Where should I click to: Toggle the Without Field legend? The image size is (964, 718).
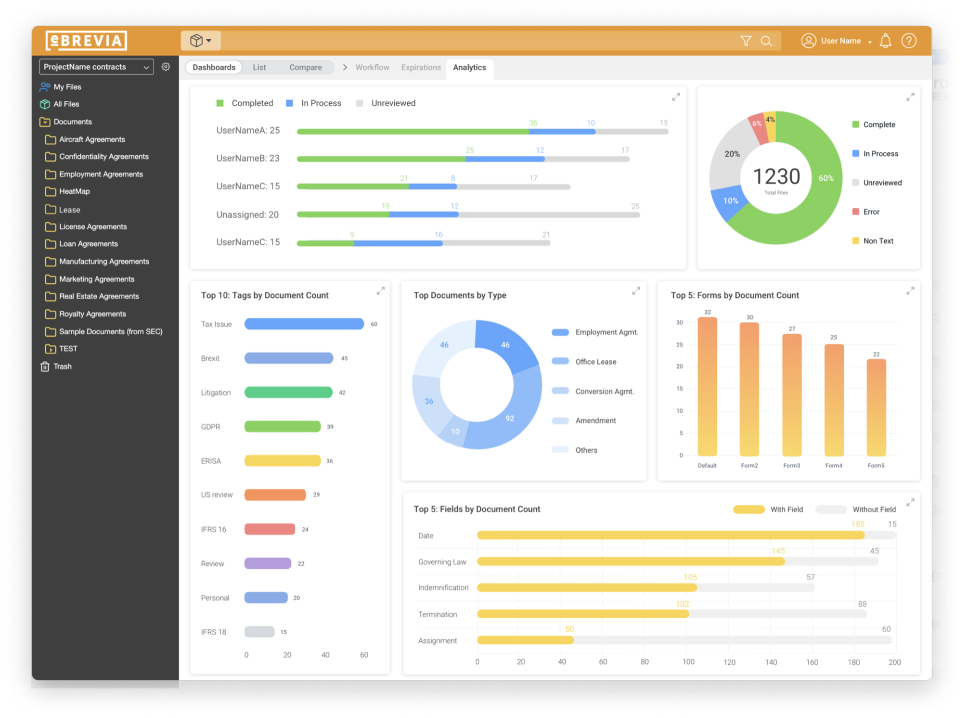click(855, 509)
